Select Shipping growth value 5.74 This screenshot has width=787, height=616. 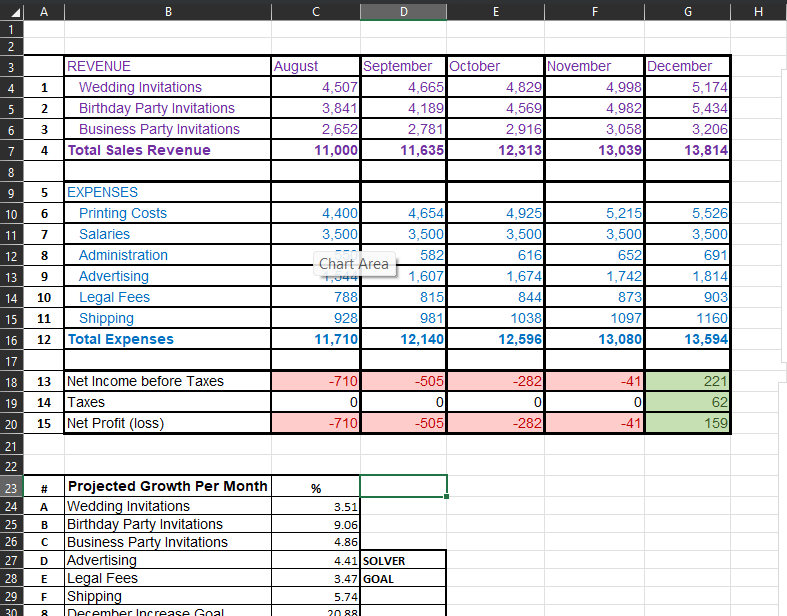pyautogui.click(x=316, y=597)
